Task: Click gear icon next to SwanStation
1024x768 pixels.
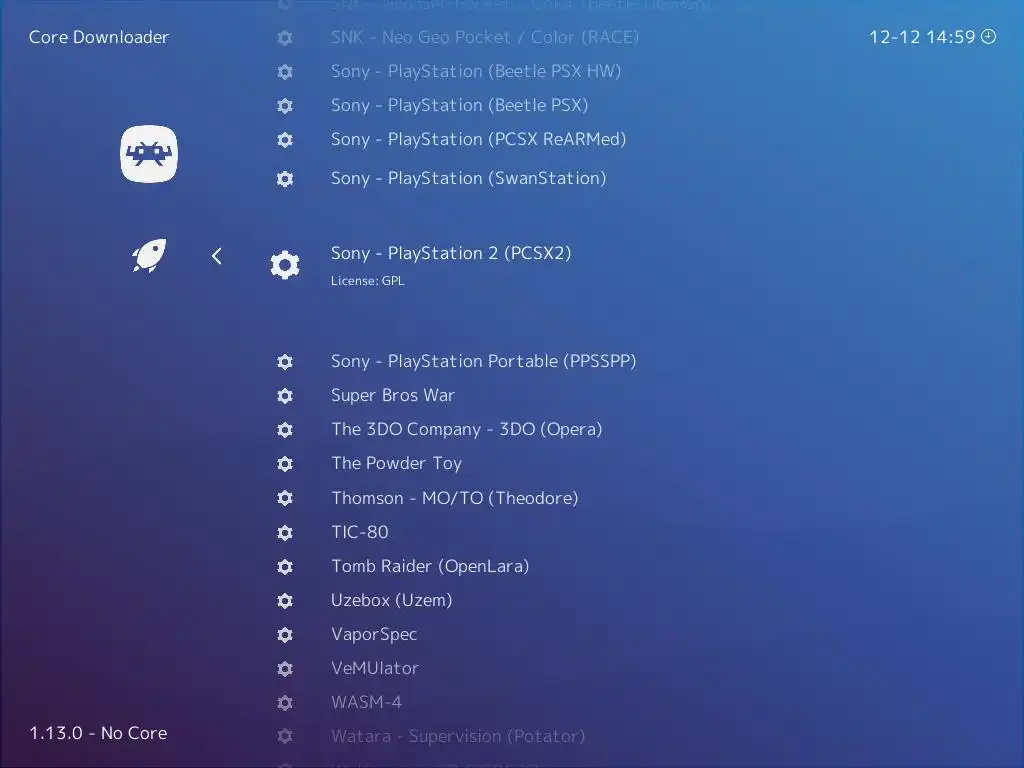Action: click(285, 179)
